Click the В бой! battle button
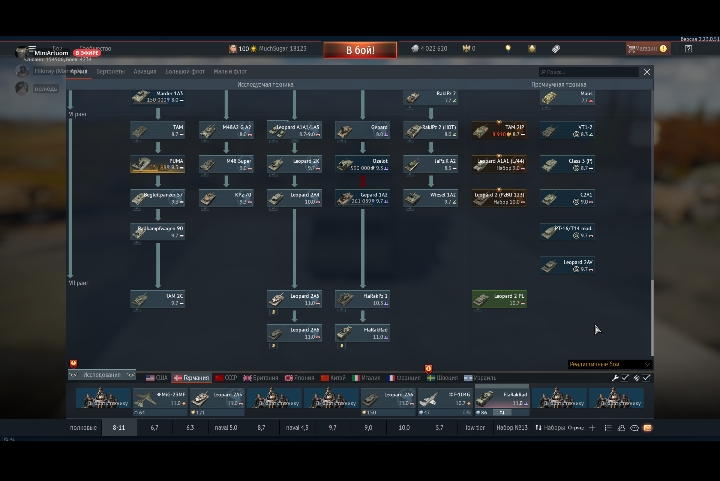The image size is (720, 481). pos(360,50)
